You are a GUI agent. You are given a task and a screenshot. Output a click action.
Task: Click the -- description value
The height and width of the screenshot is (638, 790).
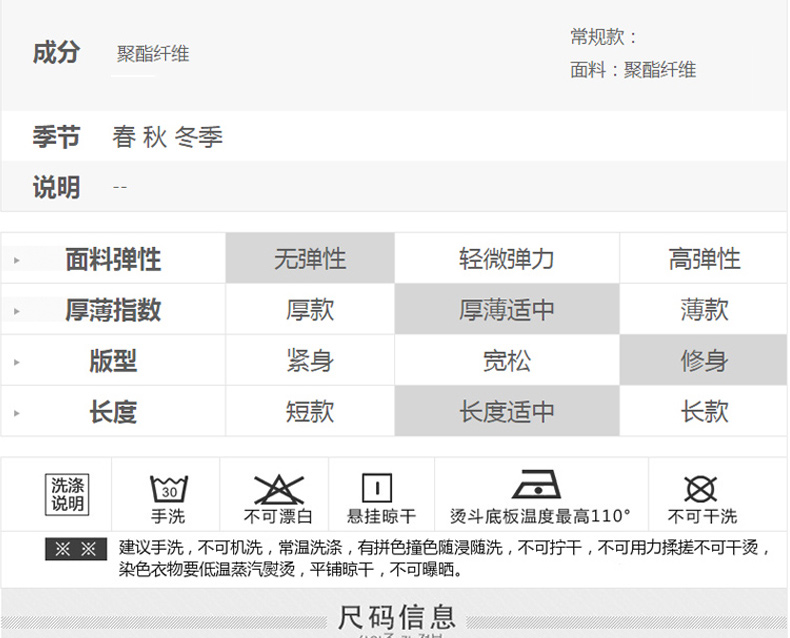[120, 187]
